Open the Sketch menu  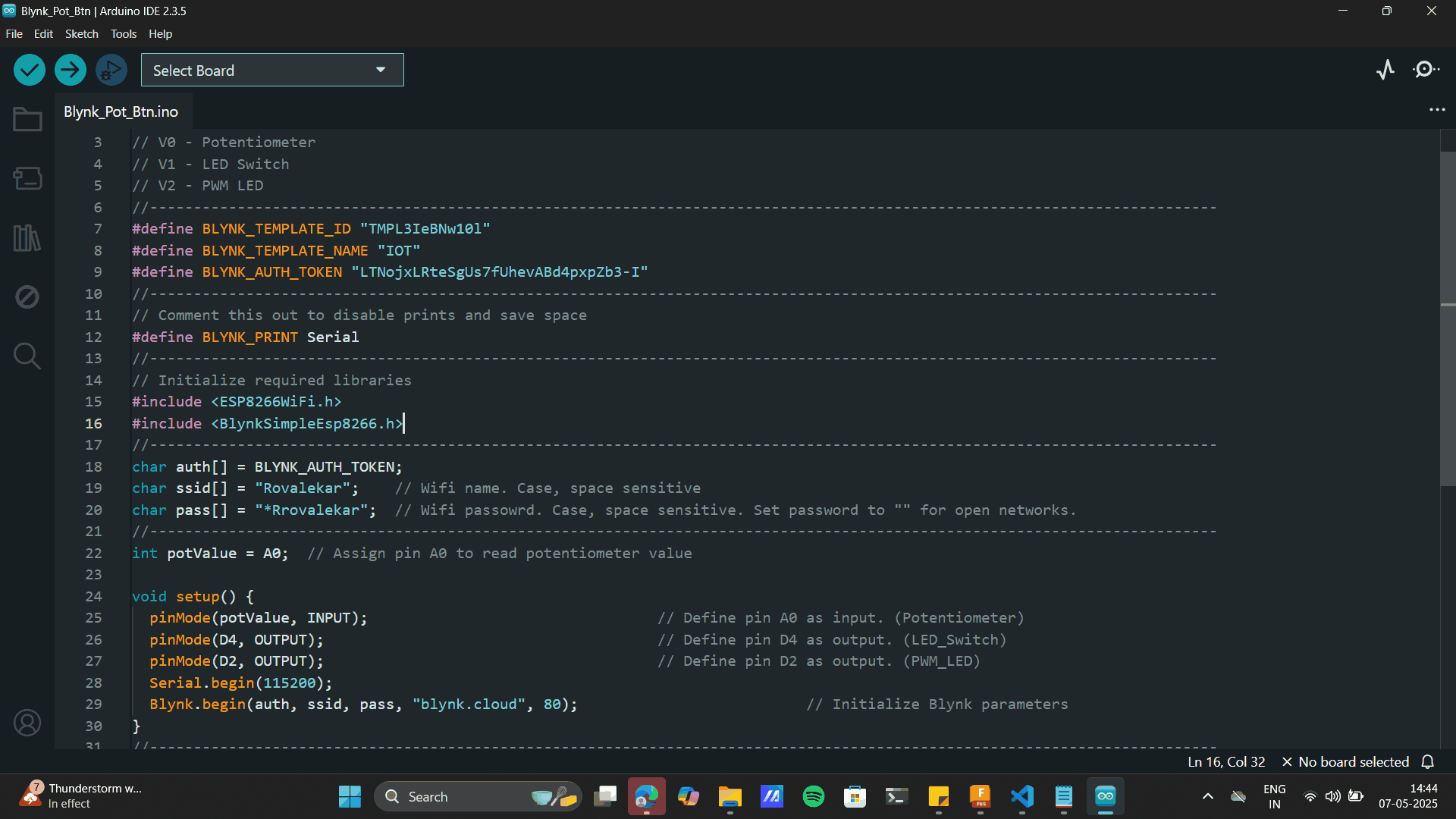(82, 34)
